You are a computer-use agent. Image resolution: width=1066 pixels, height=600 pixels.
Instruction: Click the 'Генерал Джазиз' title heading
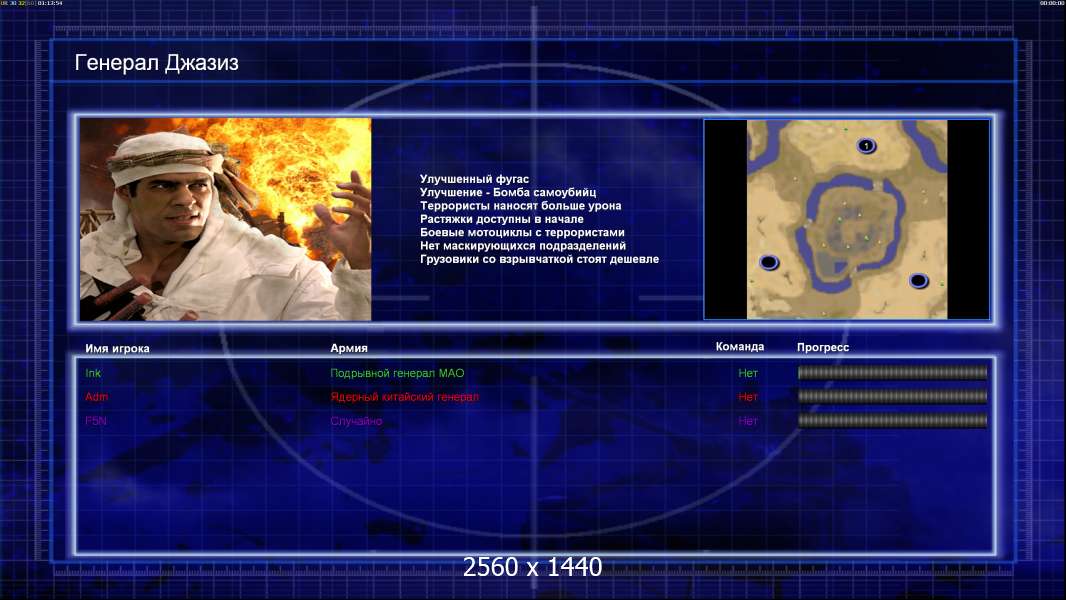click(x=156, y=63)
